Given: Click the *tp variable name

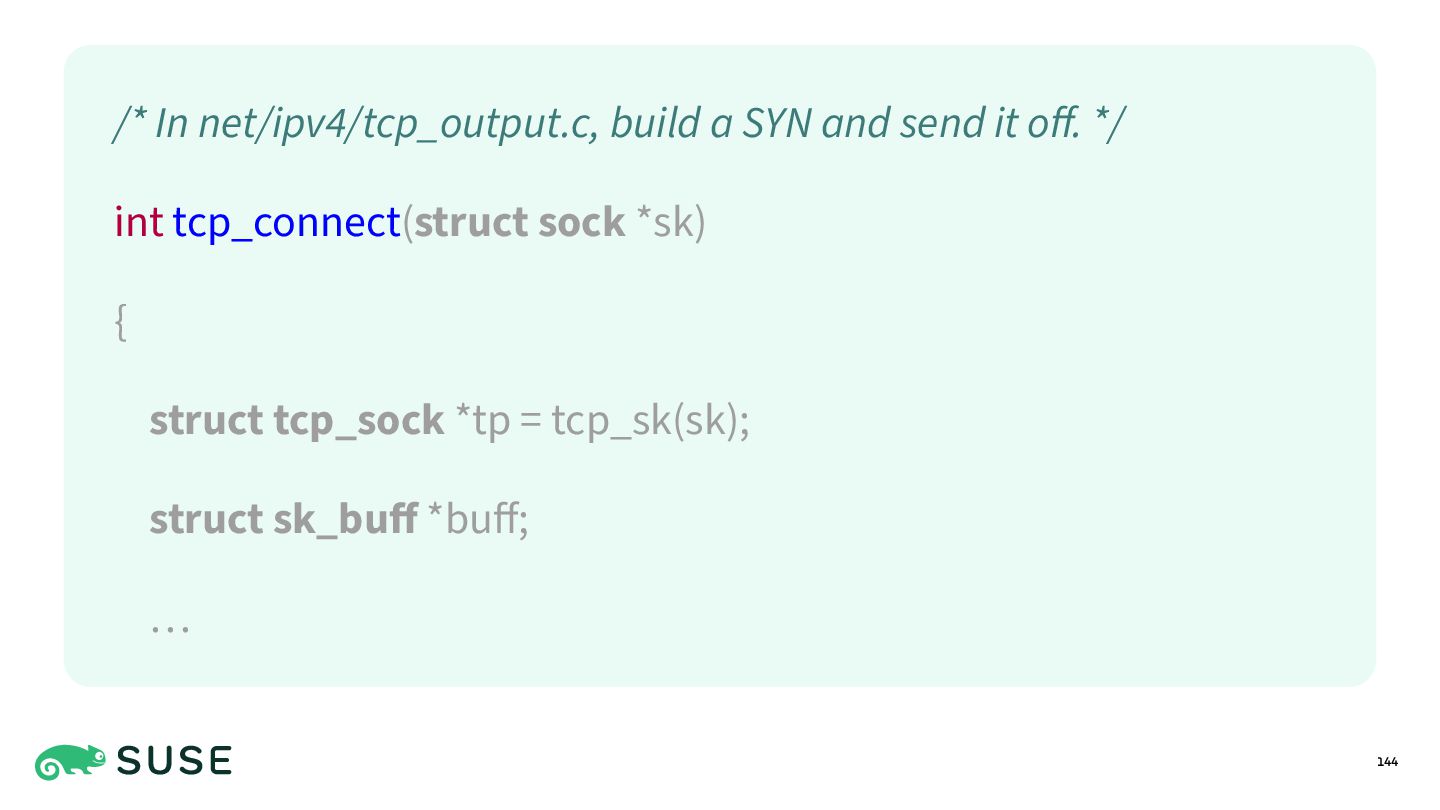Looking at the screenshot, I should pyautogui.click(x=482, y=421).
